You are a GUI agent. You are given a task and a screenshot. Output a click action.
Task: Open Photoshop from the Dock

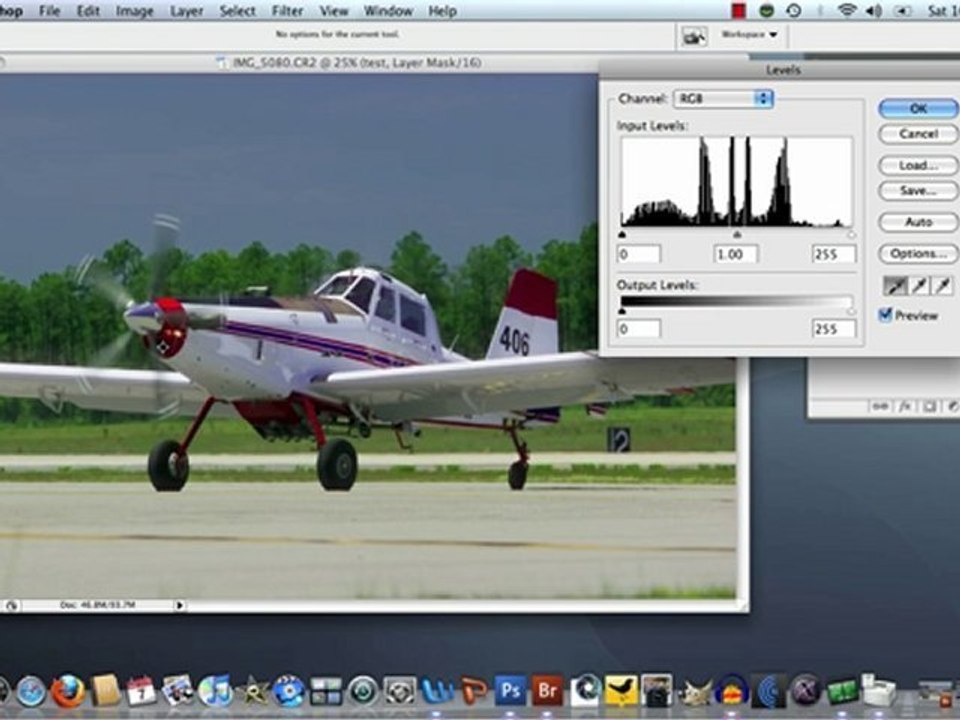point(509,692)
